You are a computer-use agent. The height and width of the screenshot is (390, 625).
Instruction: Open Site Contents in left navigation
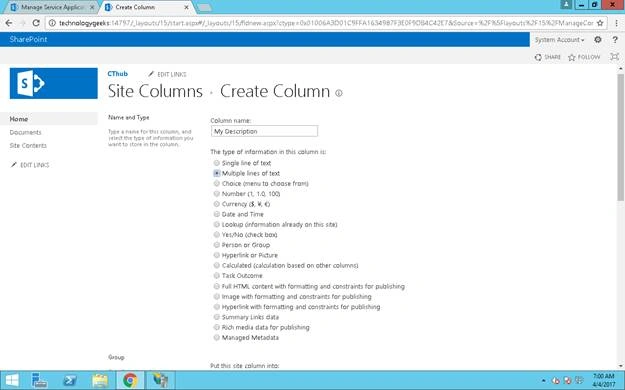tap(28, 146)
